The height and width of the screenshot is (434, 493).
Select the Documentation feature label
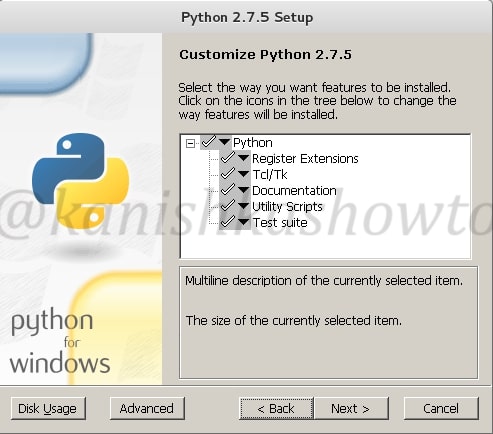[294, 191]
